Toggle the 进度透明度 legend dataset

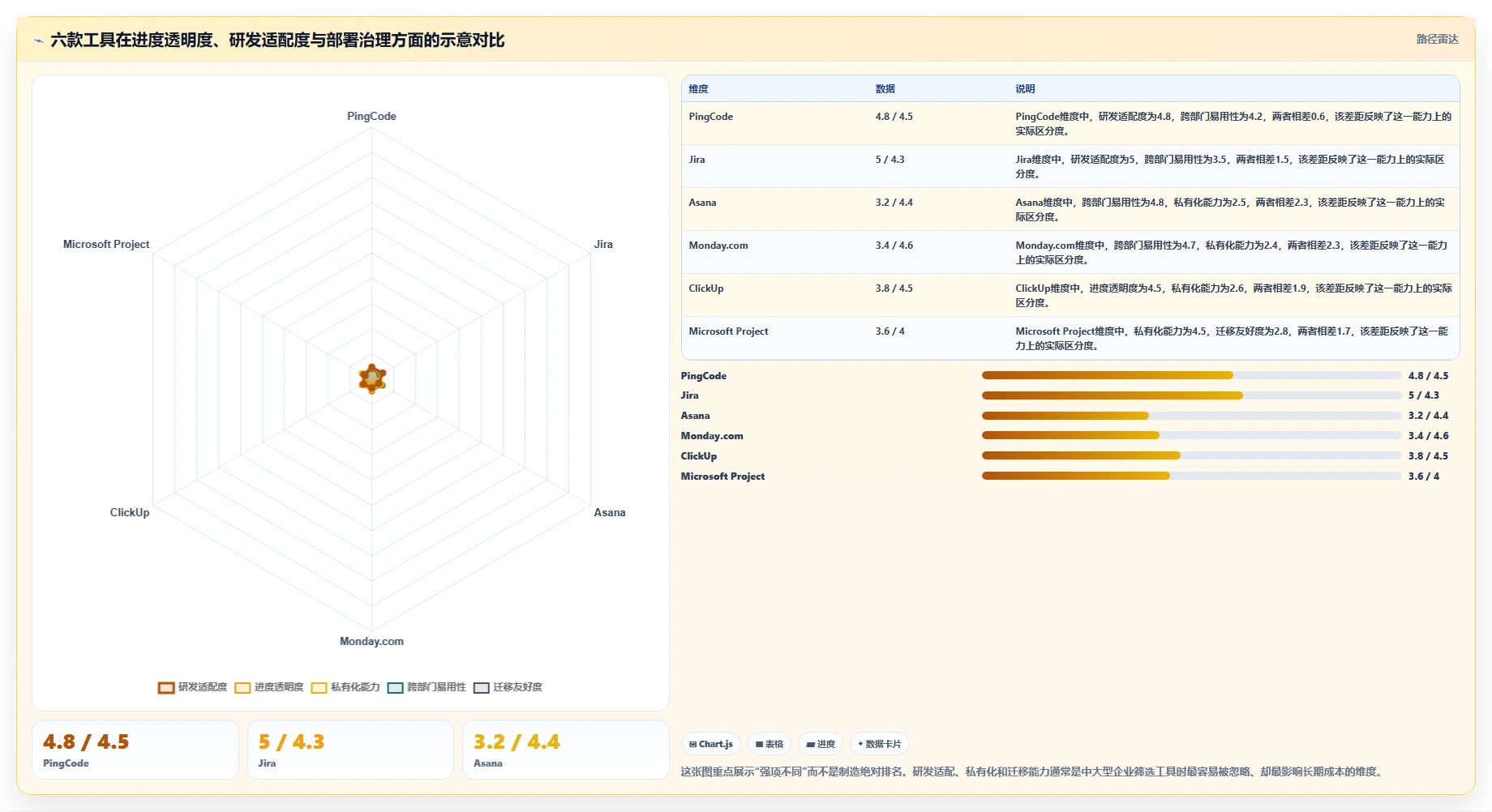pyautogui.click(x=269, y=687)
